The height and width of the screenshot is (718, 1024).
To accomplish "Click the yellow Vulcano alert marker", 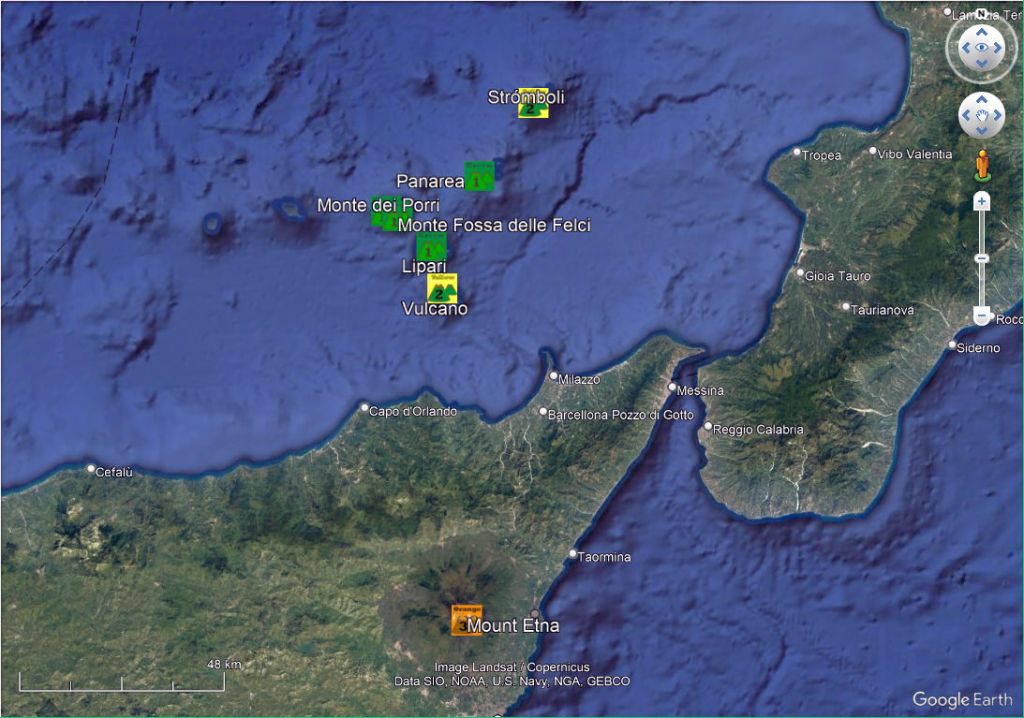I will click(441, 288).
